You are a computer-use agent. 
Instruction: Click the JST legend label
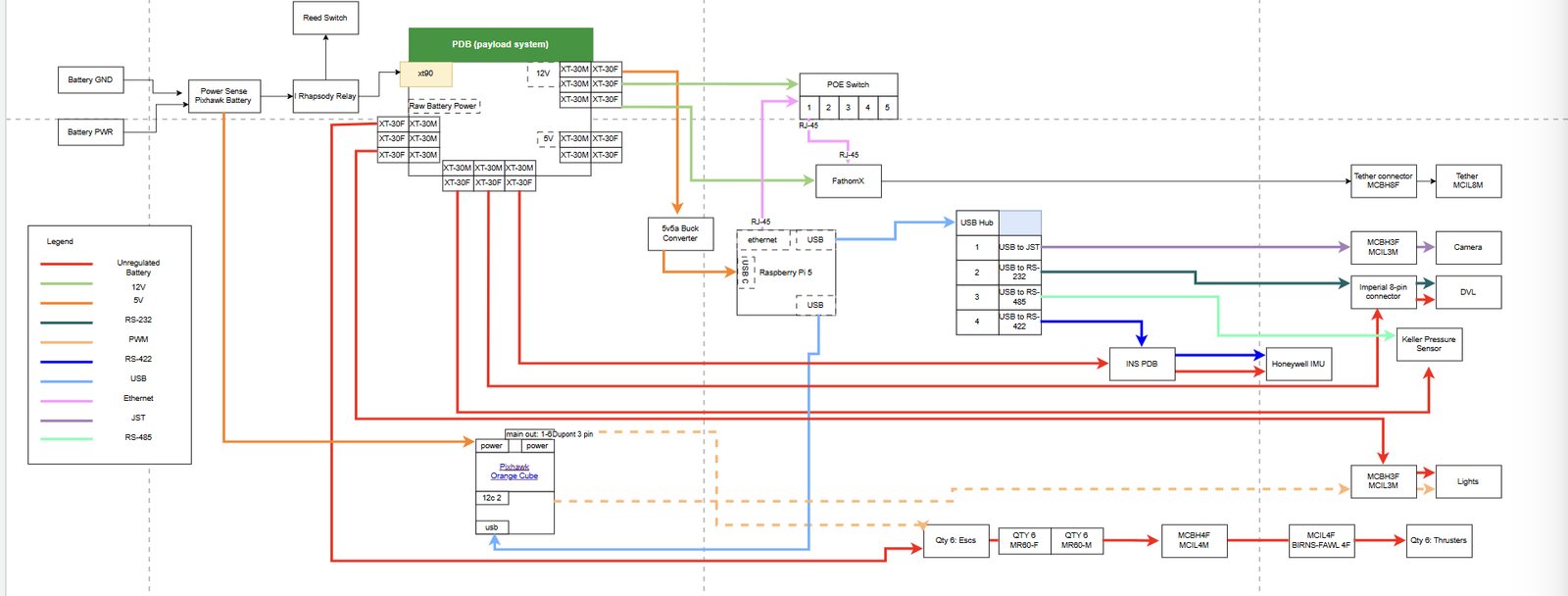click(138, 418)
